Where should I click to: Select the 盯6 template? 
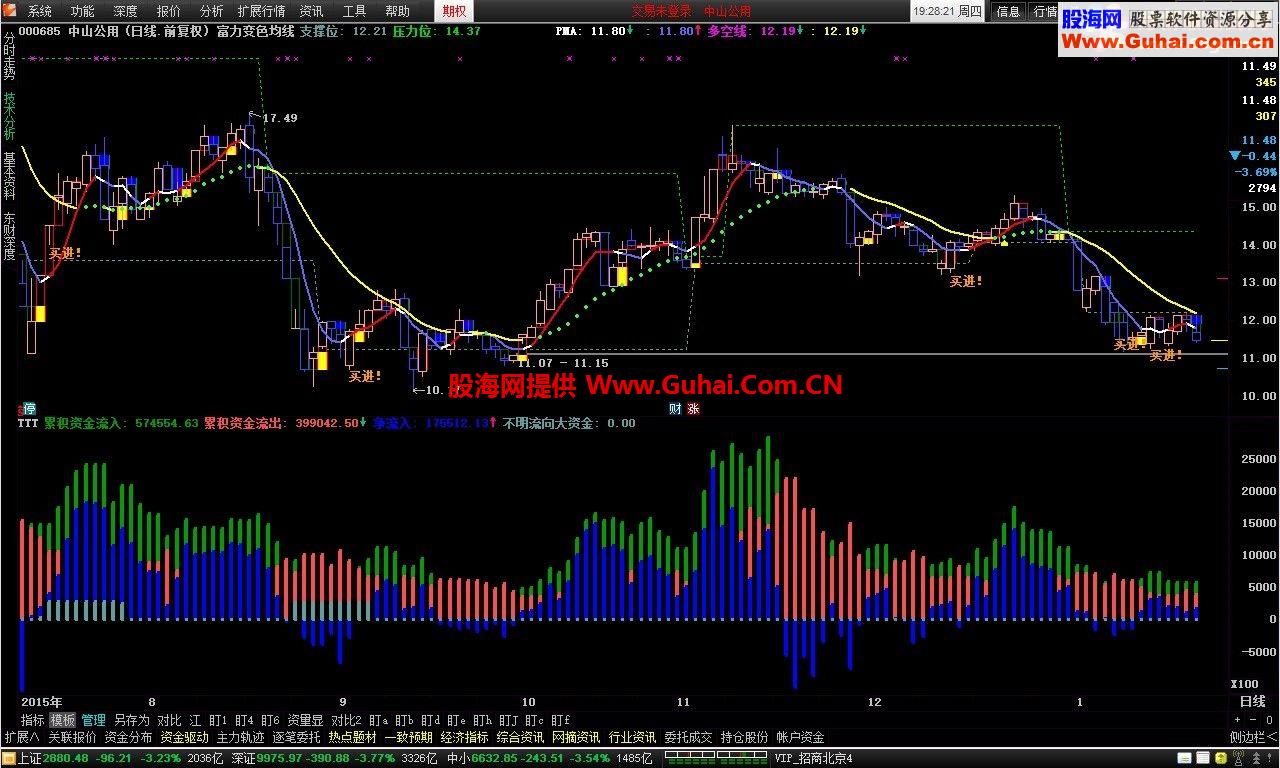[x=270, y=720]
